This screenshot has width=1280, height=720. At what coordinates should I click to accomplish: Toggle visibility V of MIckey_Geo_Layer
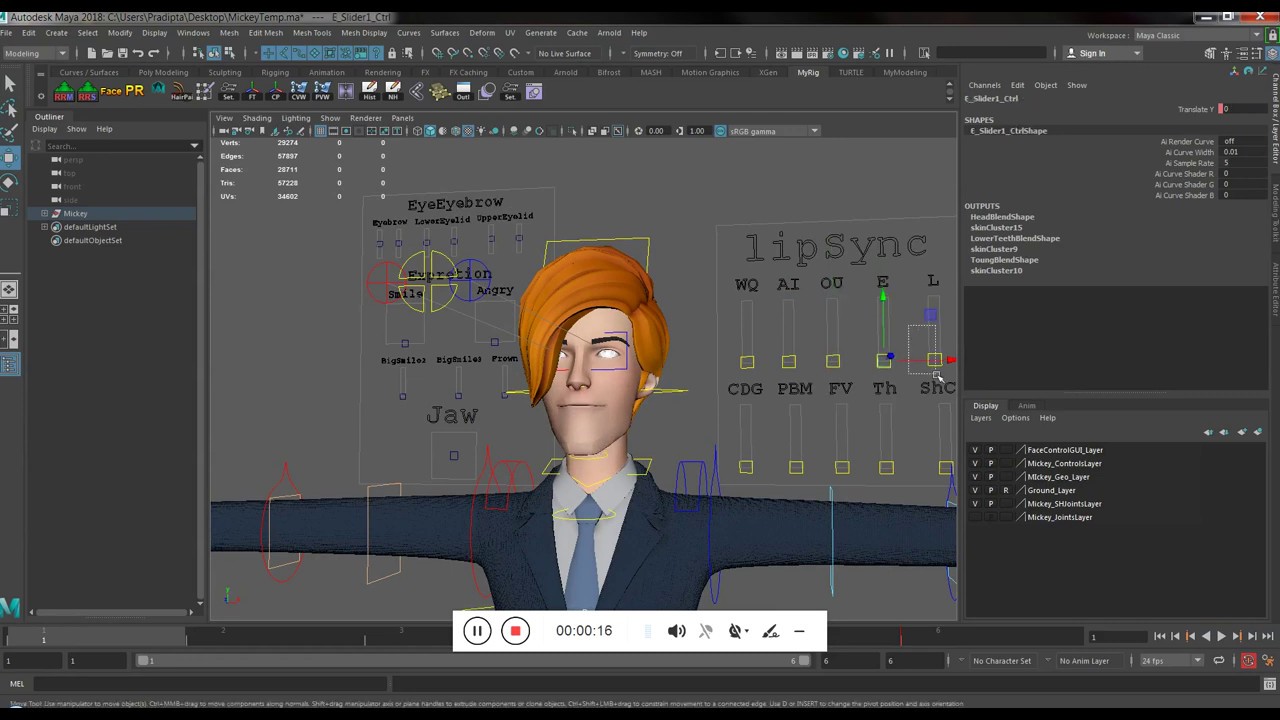coord(975,477)
